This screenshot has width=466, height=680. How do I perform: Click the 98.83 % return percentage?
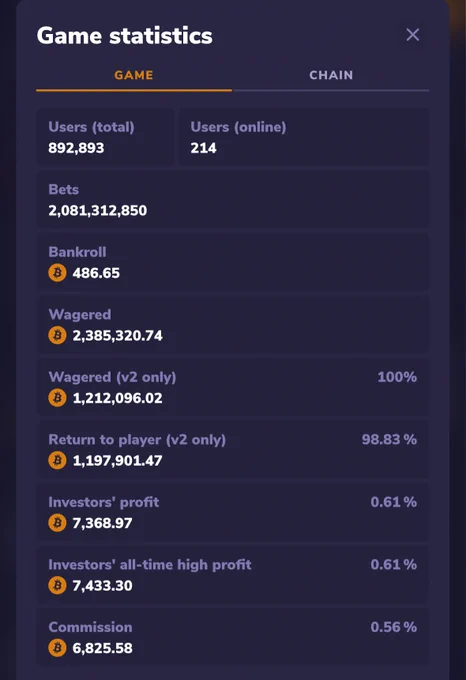pos(389,439)
